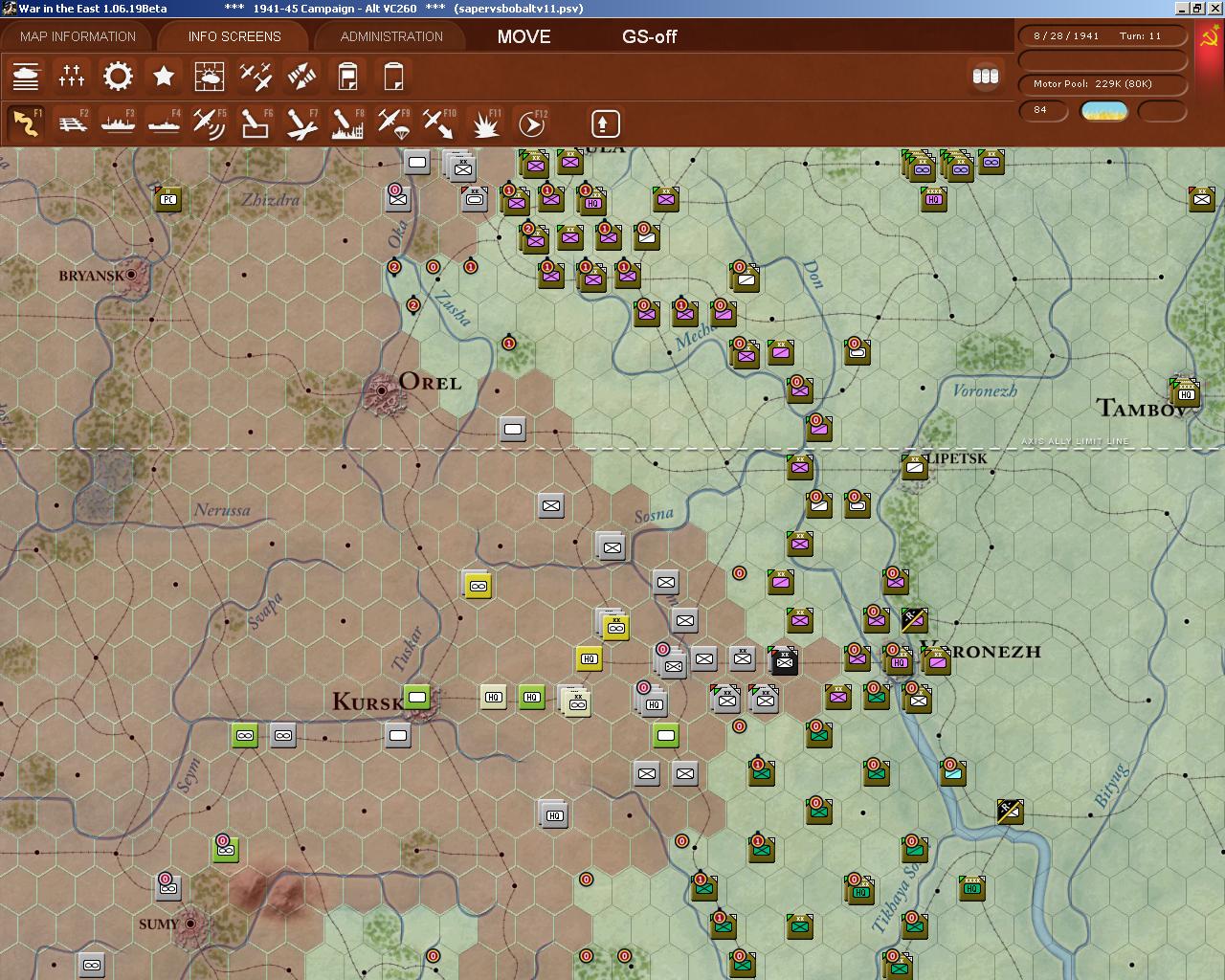1225x980 pixels.
Task: Click the Axis Ally Limit Line label
Action: [1075, 441]
